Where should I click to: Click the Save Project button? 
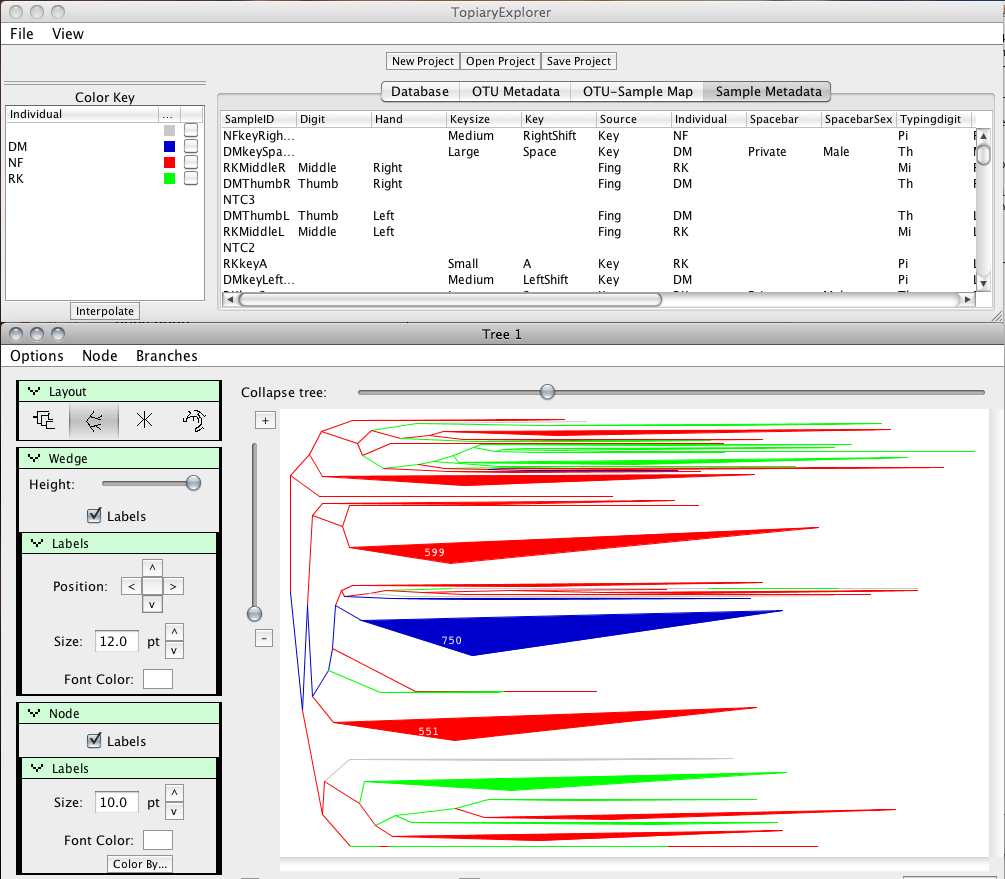579,61
